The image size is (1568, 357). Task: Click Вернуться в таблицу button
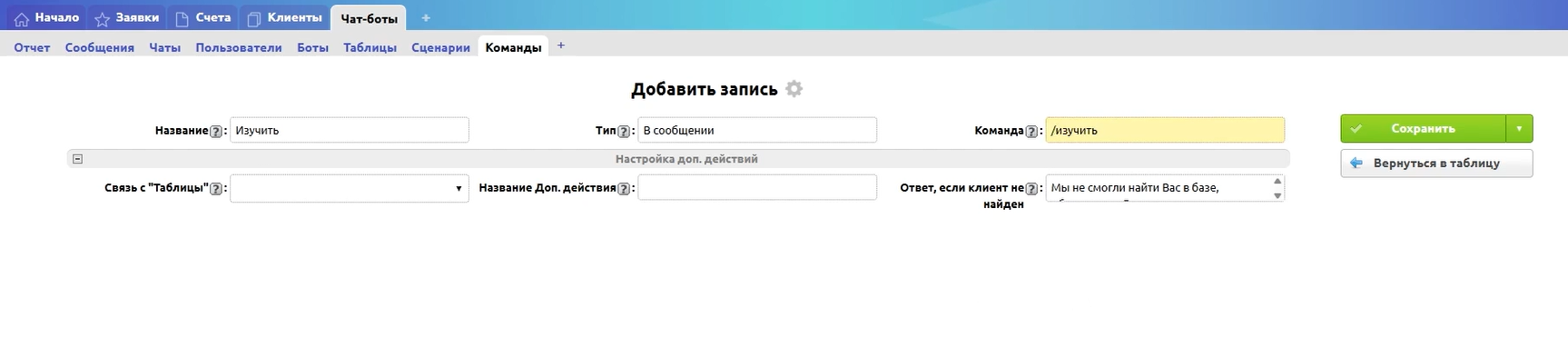point(1436,164)
